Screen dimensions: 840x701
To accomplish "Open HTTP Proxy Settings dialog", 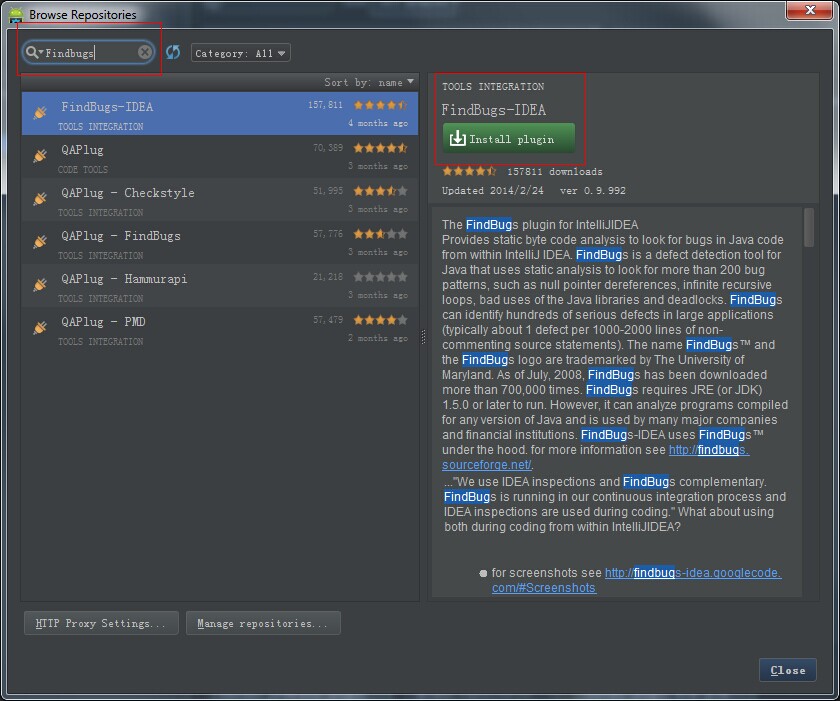I will pyautogui.click(x=101, y=623).
